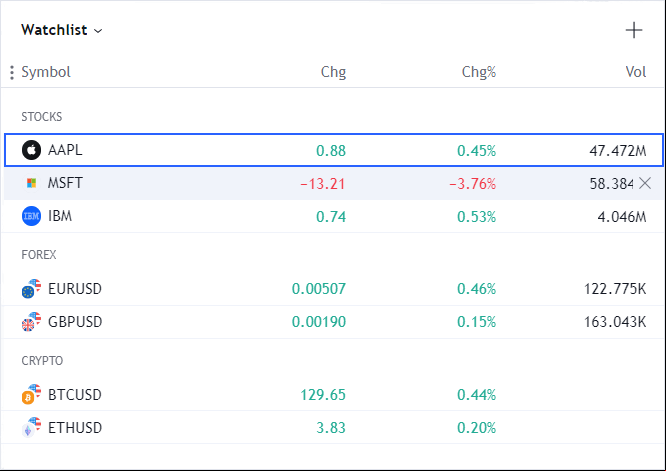Image resolution: width=666 pixels, height=471 pixels.
Task: Click the EURUSD flag icon
Action: pyautogui.click(x=31, y=289)
